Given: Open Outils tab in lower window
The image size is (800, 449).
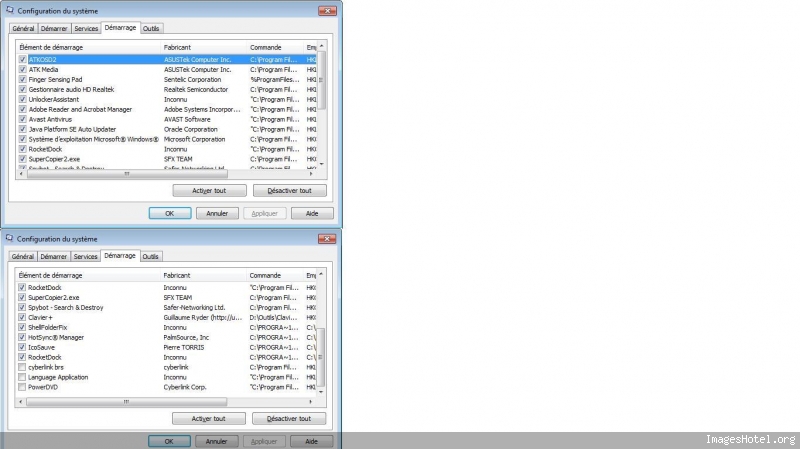Looking at the screenshot, I should (151, 257).
